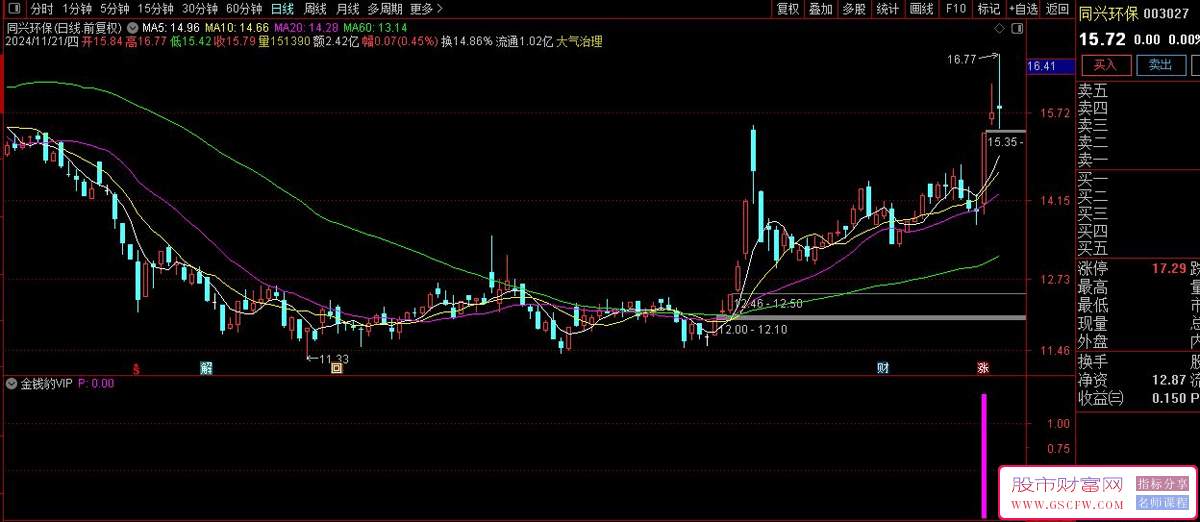Click the MA5: 14.96 label
Viewport: 1200px width, 522px height.
click(x=170, y=28)
